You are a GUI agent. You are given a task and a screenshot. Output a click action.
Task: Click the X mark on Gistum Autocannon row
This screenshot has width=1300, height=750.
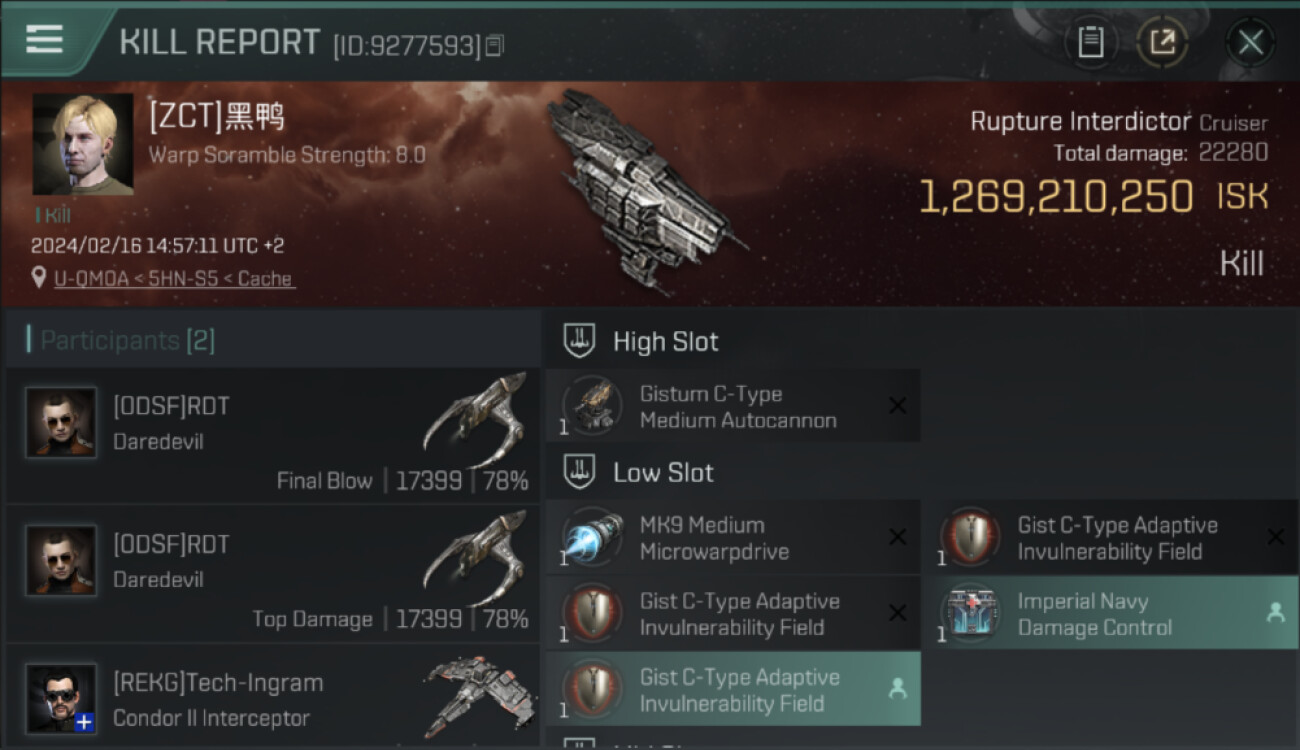897,406
